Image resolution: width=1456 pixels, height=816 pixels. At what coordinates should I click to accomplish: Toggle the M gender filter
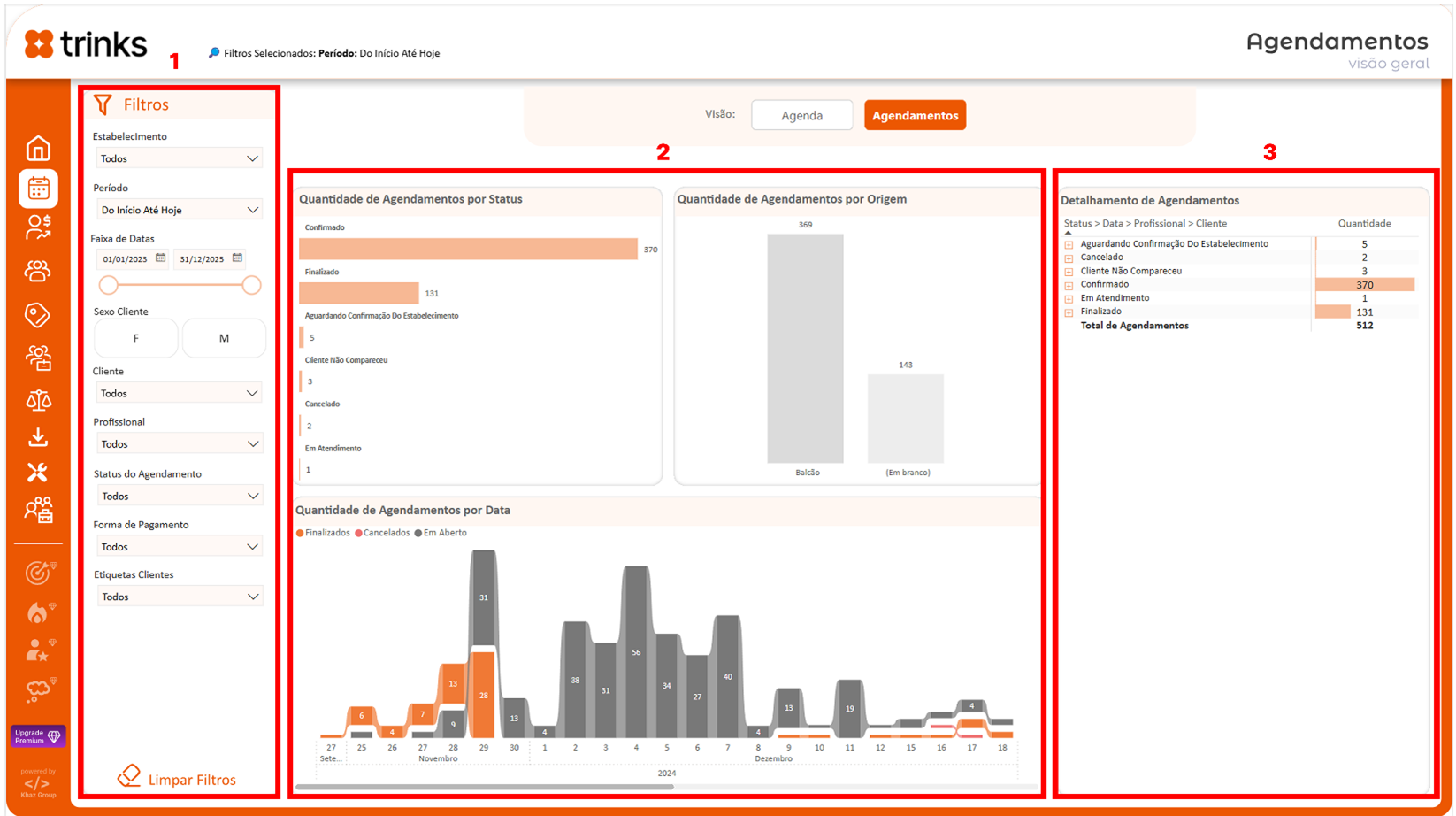pyautogui.click(x=224, y=338)
